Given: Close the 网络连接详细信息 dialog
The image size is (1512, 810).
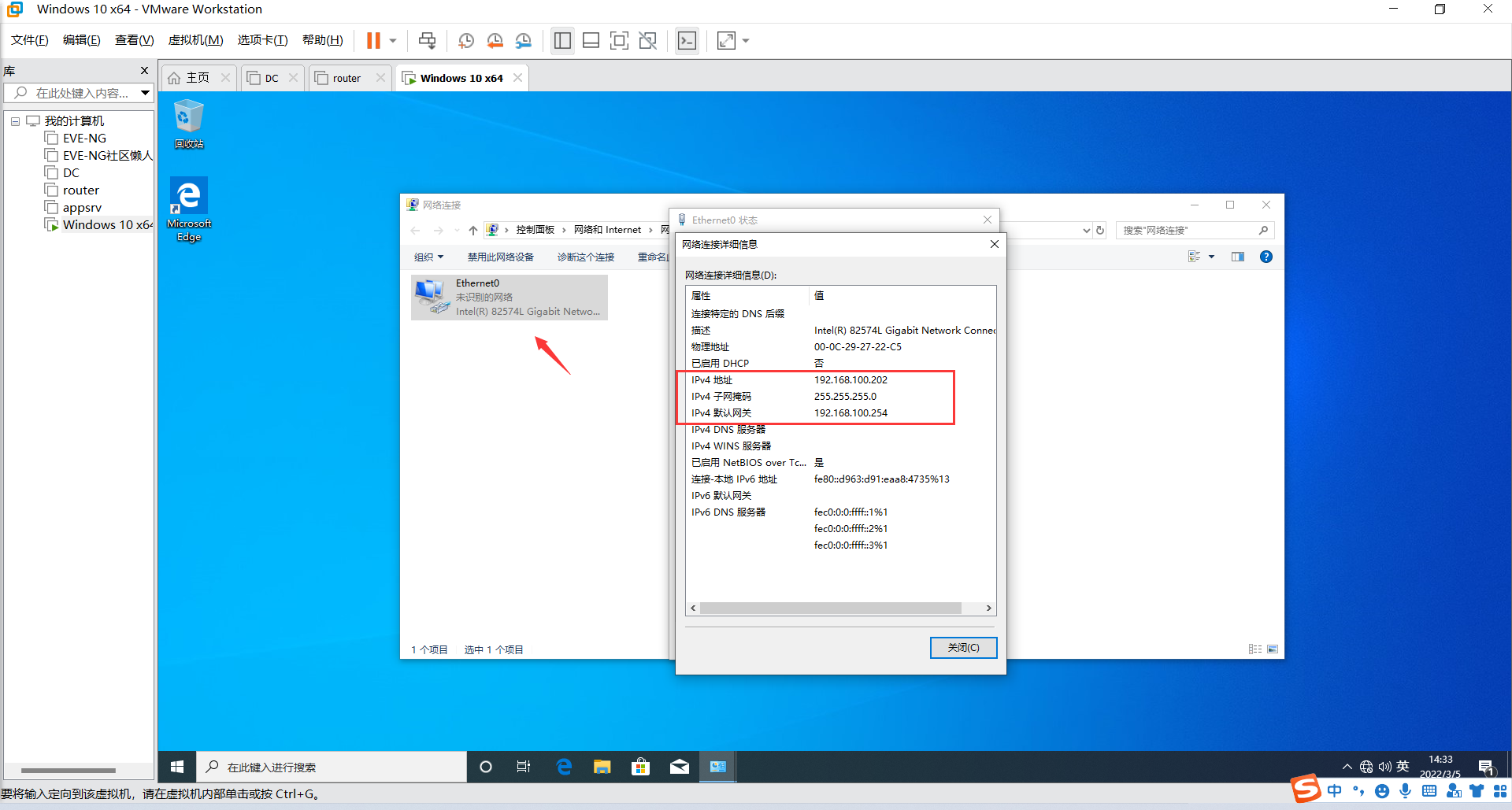Looking at the screenshot, I should (x=995, y=244).
